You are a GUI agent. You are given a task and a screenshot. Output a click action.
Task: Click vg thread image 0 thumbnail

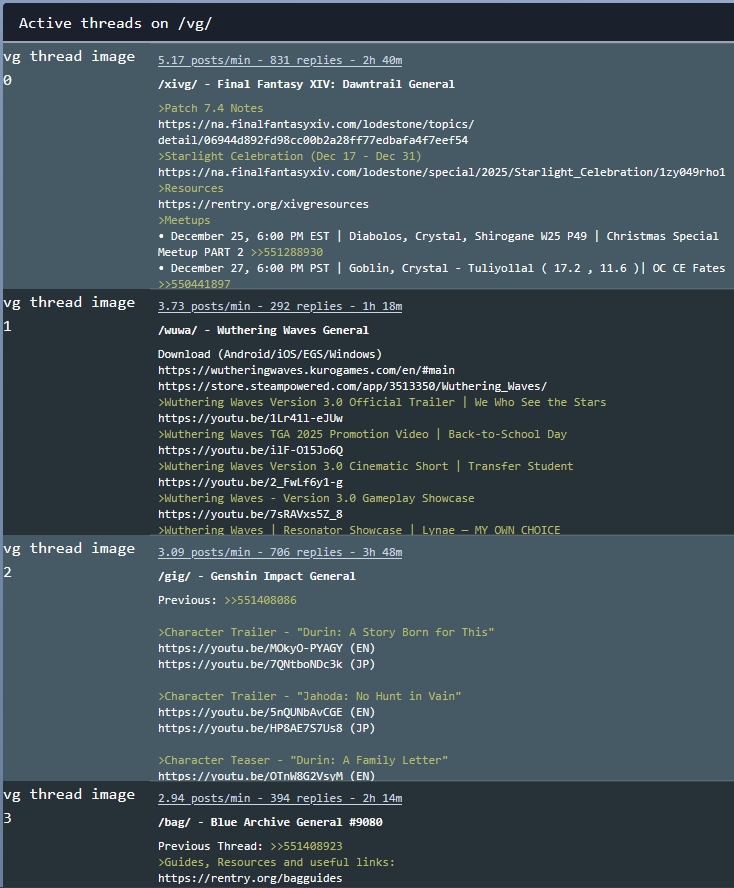pos(69,68)
